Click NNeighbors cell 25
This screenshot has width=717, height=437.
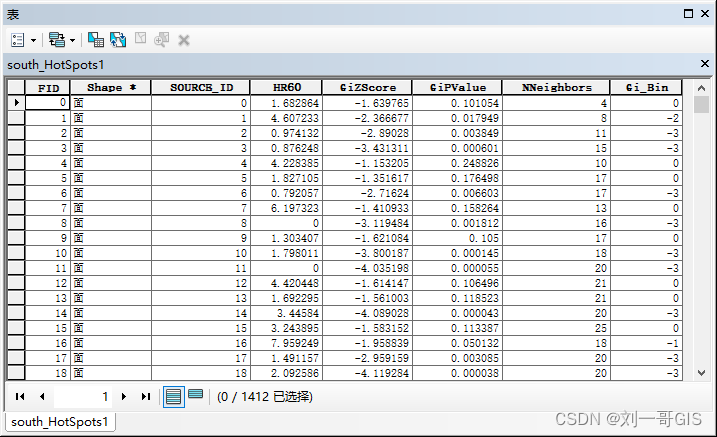pyautogui.click(x=556, y=328)
